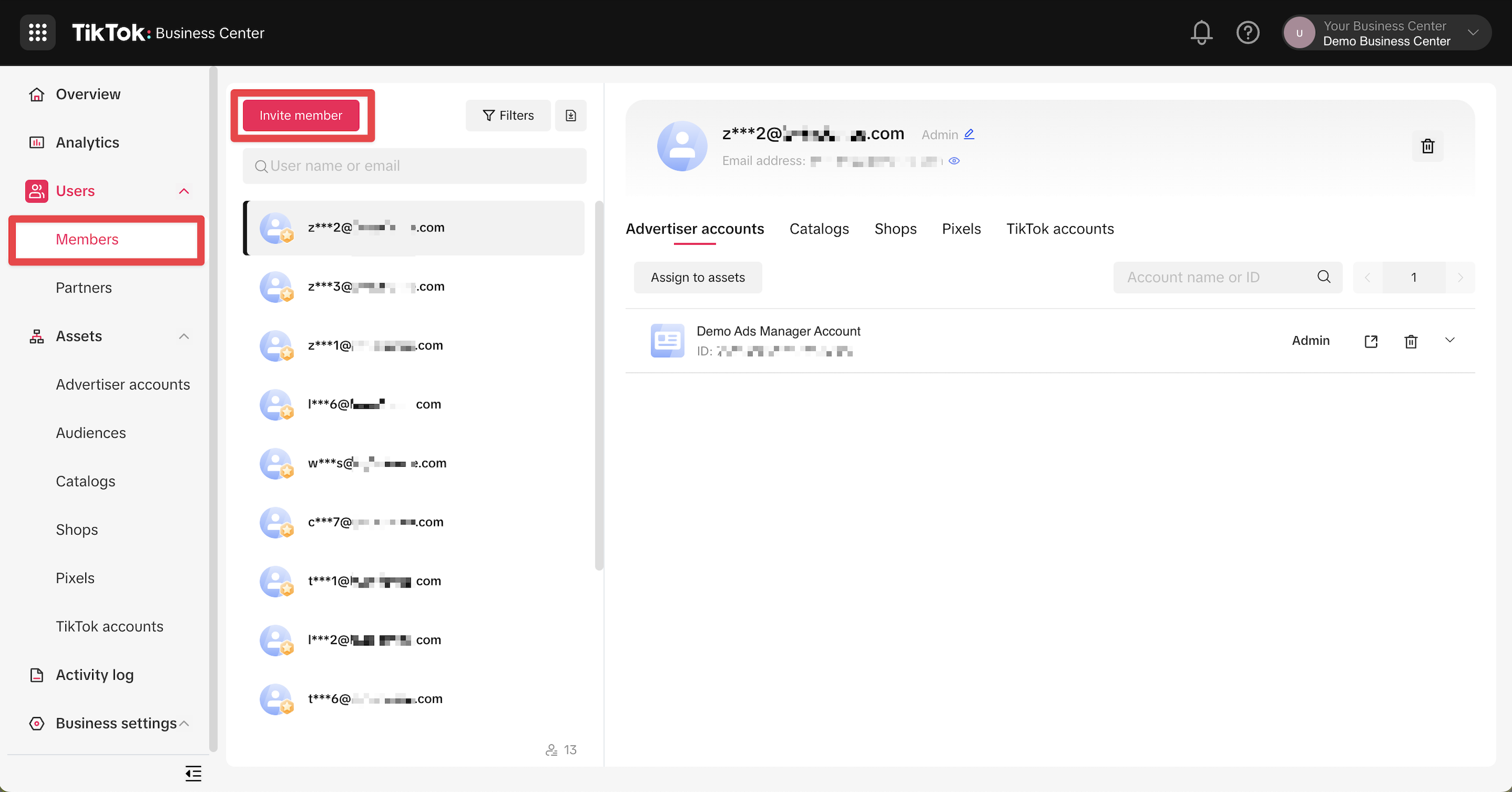Expand Demo Ads Manager Account row chevron
The height and width of the screenshot is (792, 1512).
coord(1449,340)
